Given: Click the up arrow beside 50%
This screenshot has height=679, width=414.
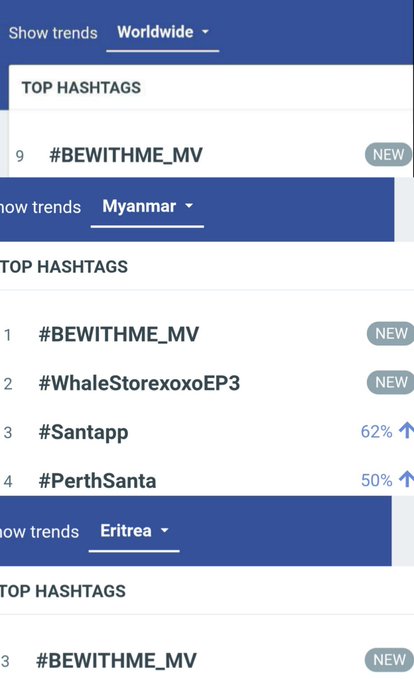Looking at the screenshot, I should (x=406, y=479).
